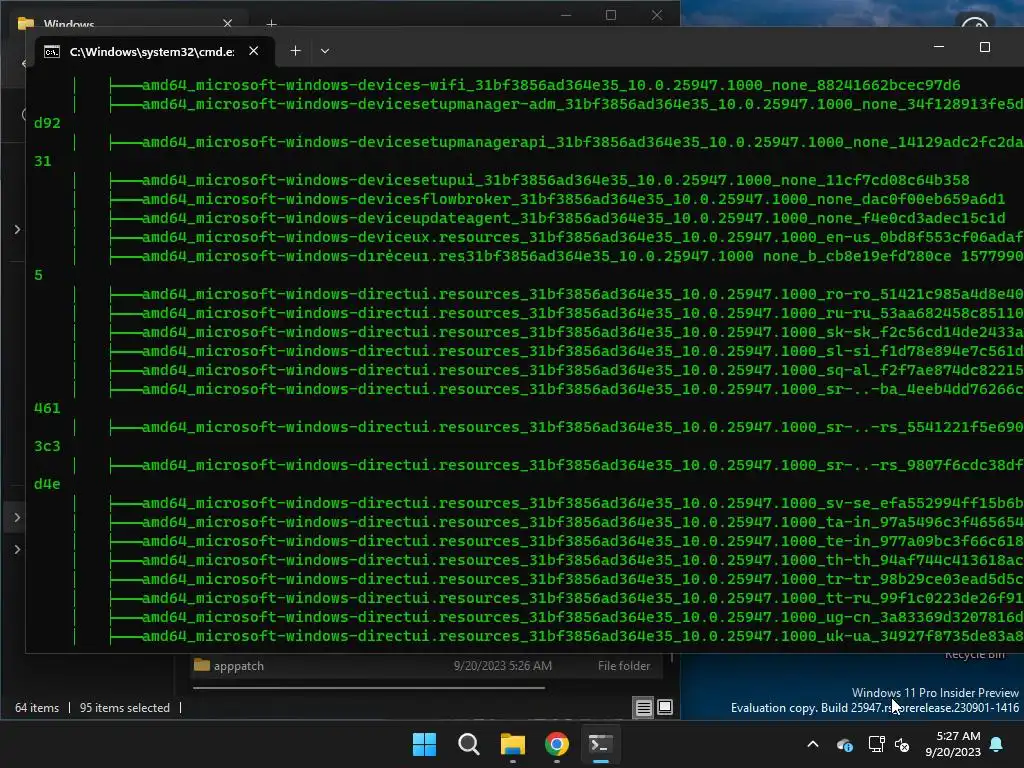1024x768 pixels.
Task: Click the devicesflowbroker directory line
Action: (x=573, y=199)
